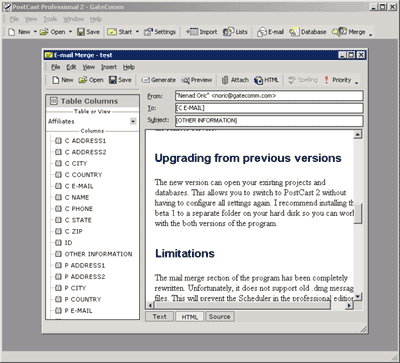This screenshot has height=363, width=400.
Task: Switch to the Text view tab
Action: pyautogui.click(x=160, y=317)
